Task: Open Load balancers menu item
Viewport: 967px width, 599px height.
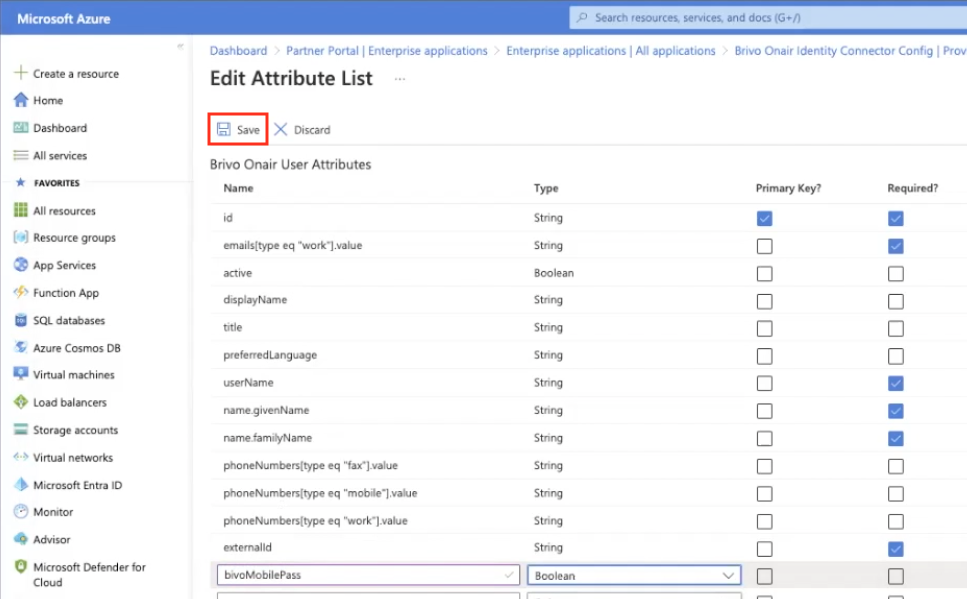Action: [x=70, y=402]
